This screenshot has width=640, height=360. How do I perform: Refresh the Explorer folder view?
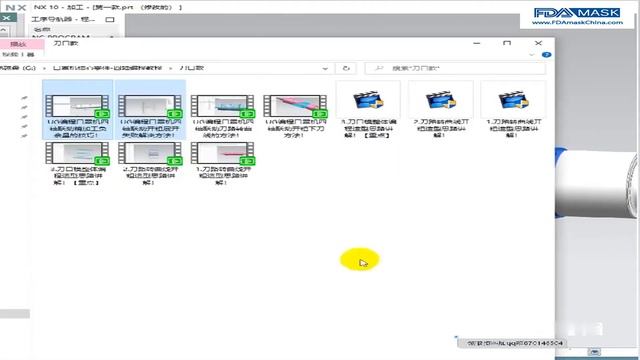[346, 68]
